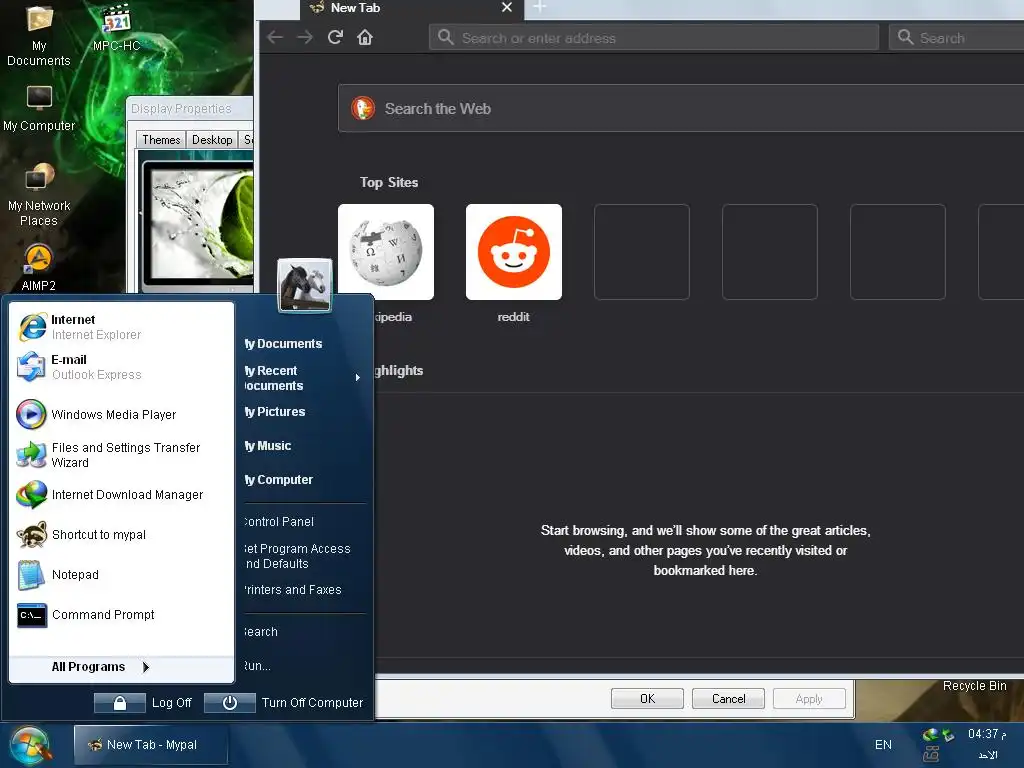Go to browser Home page
This screenshot has width=1024, height=768.
tap(365, 37)
